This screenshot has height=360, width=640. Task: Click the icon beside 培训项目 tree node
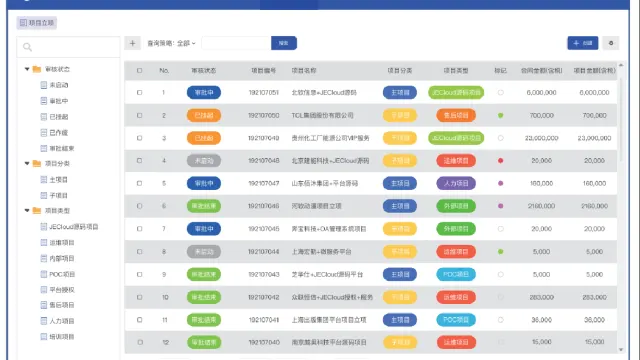point(44,337)
